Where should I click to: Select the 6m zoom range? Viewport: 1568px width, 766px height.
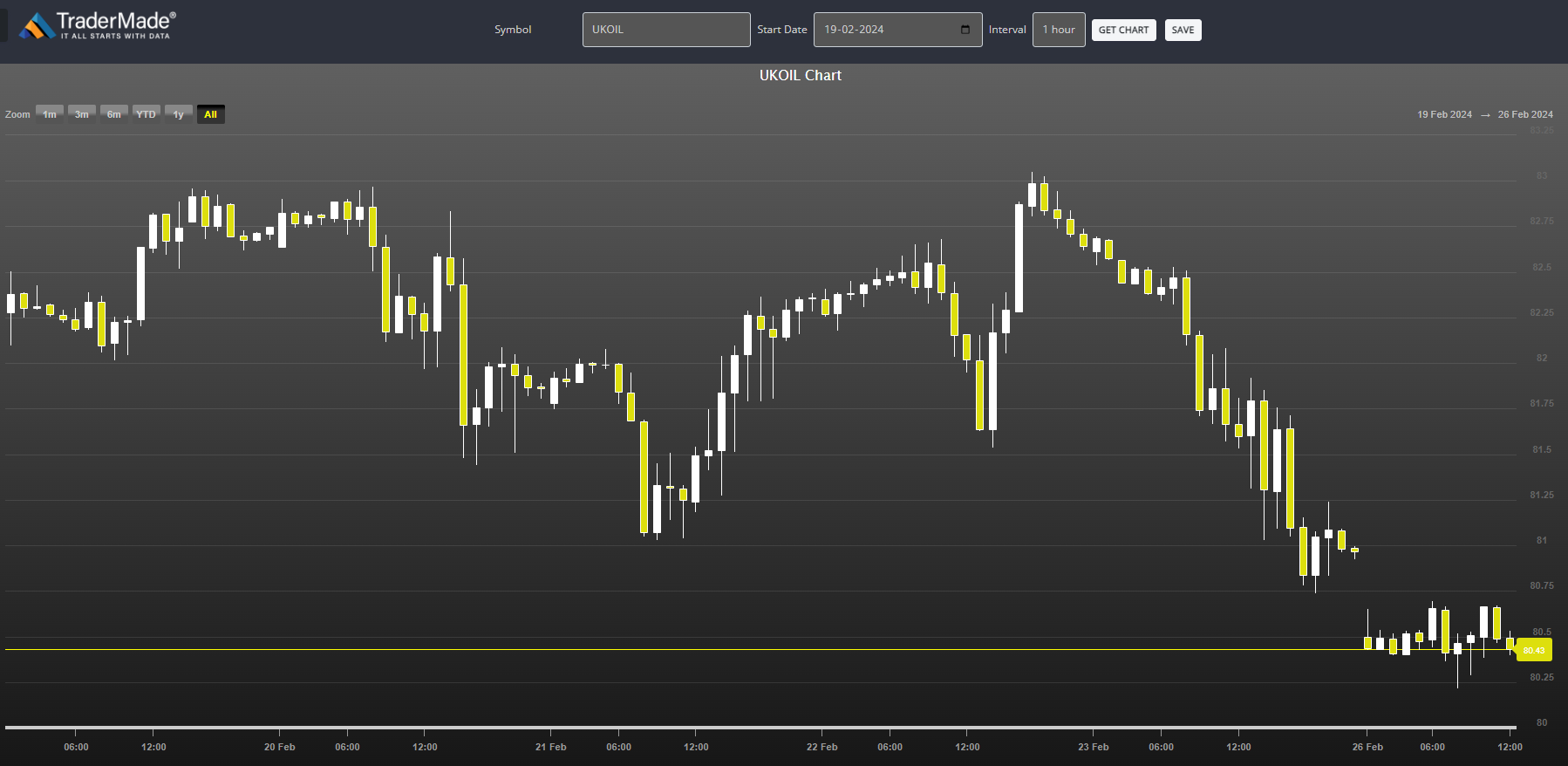click(x=114, y=114)
